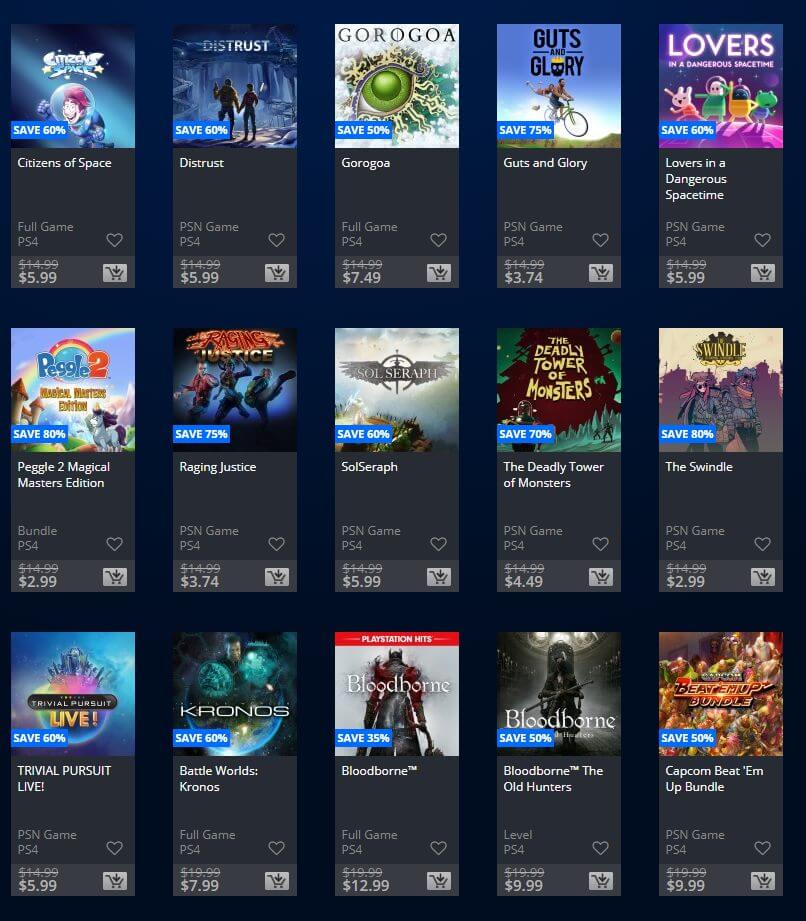Toggle wishlist heart for SolSeraph
The width and height of the screenshot is (806, 921).
[439, 544]
